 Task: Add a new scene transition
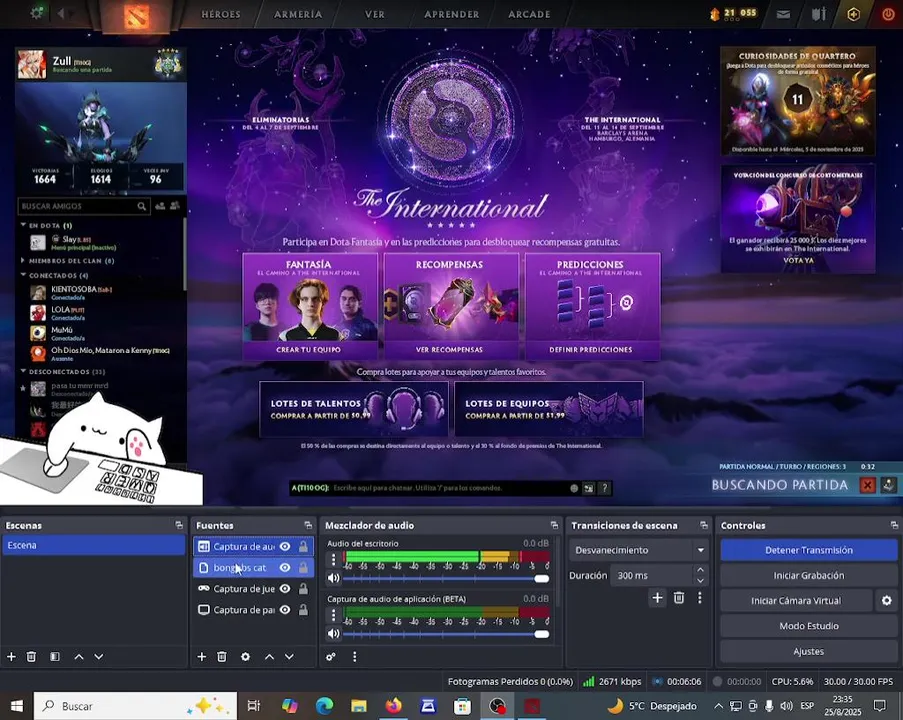[x=657, y=598]
